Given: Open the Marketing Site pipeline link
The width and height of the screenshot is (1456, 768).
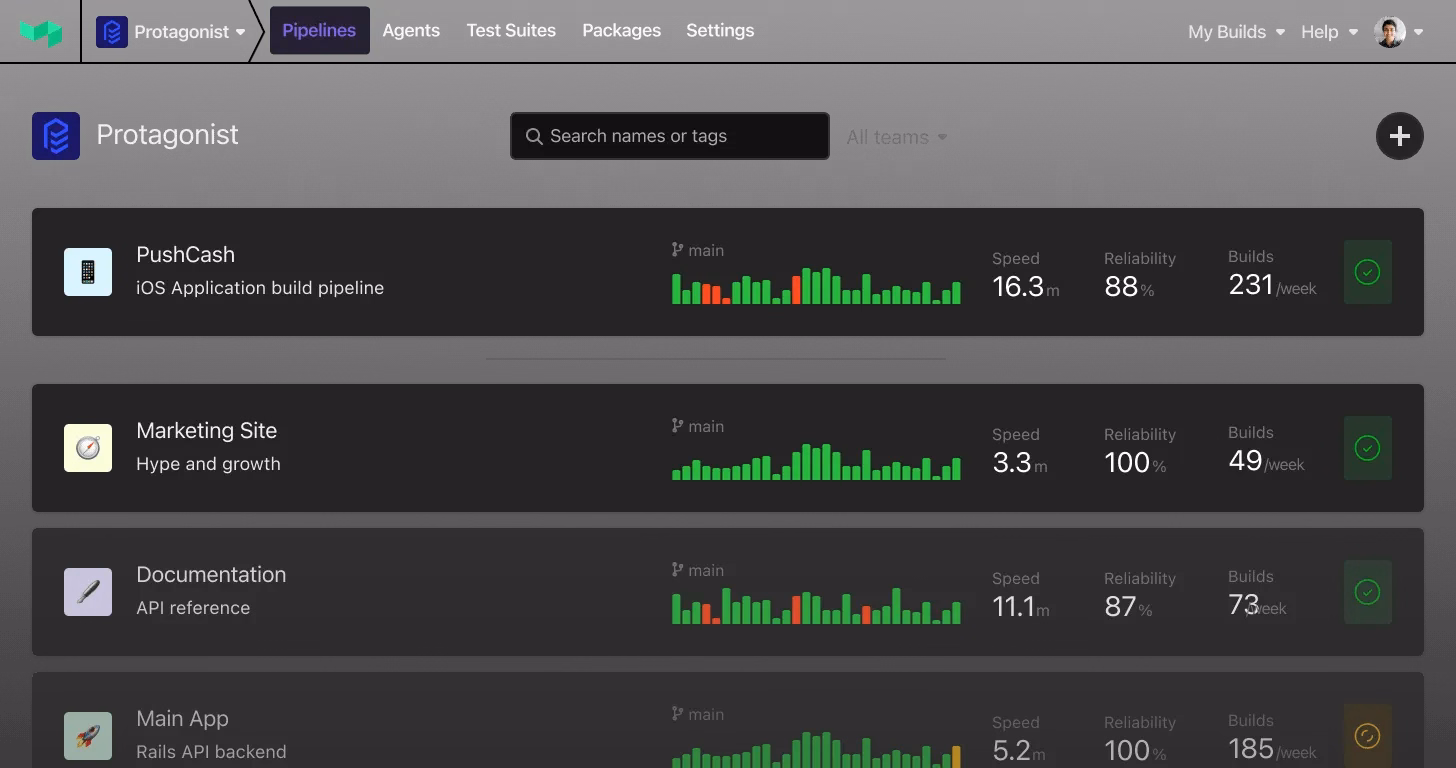Looking at the screenshot, I should pos(207,431).
